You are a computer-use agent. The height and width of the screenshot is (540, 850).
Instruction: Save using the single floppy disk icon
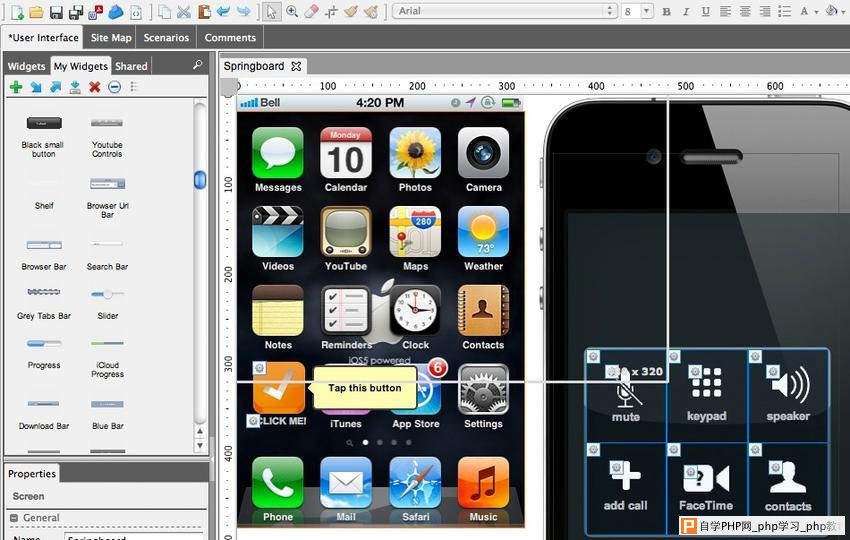pos(56,12)
